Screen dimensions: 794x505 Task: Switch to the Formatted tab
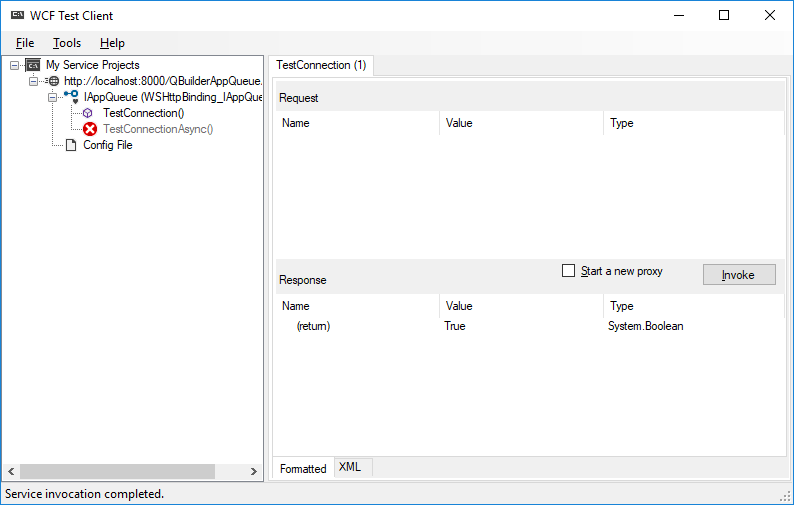click(x=303, y=469)
